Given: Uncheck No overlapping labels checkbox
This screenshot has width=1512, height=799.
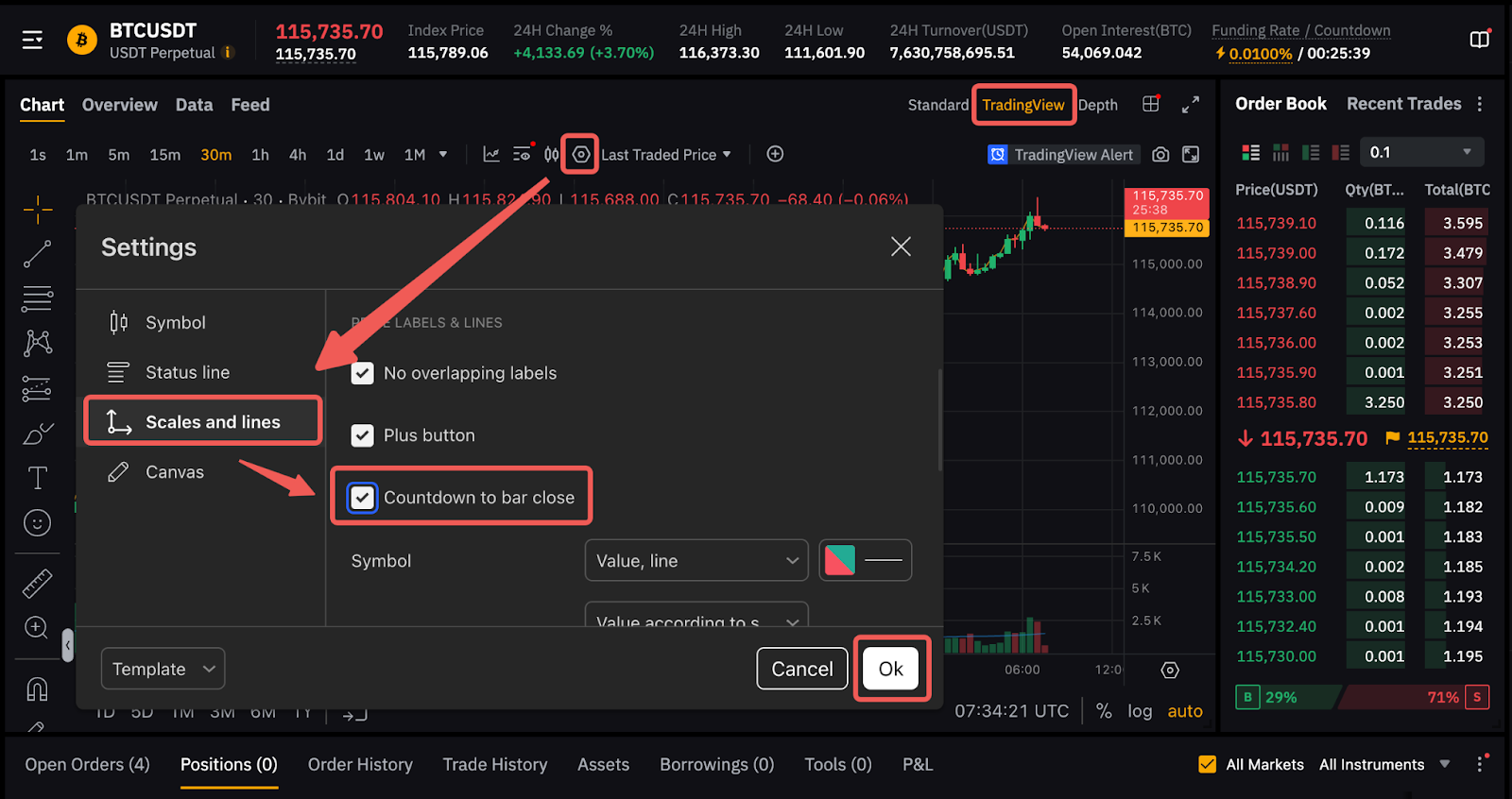Looking at the screenshot, I should 363,373.
